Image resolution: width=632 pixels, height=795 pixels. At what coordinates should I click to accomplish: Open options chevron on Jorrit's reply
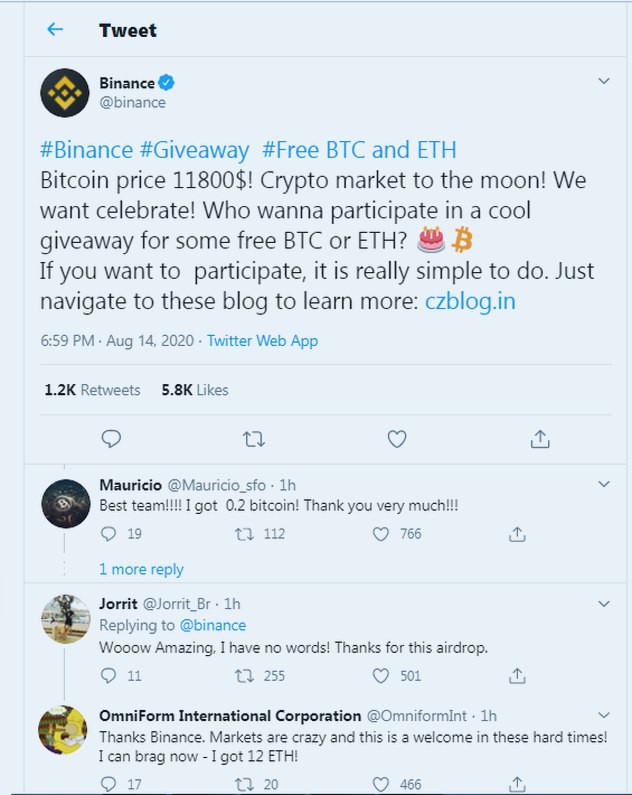[x=603, y=604]
